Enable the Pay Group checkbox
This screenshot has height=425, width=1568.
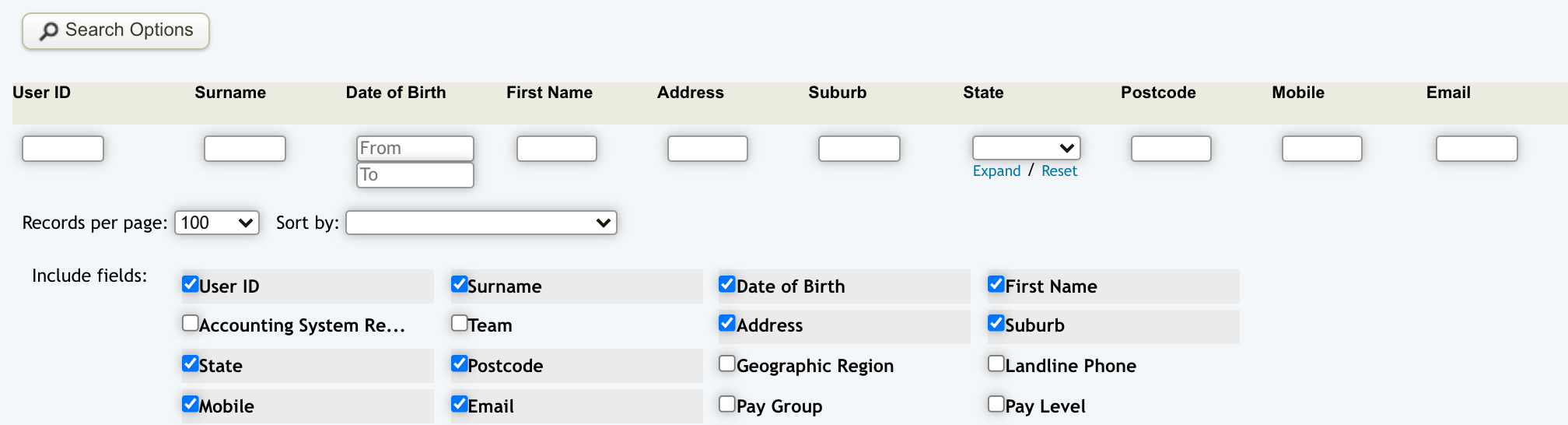[727, 404]
